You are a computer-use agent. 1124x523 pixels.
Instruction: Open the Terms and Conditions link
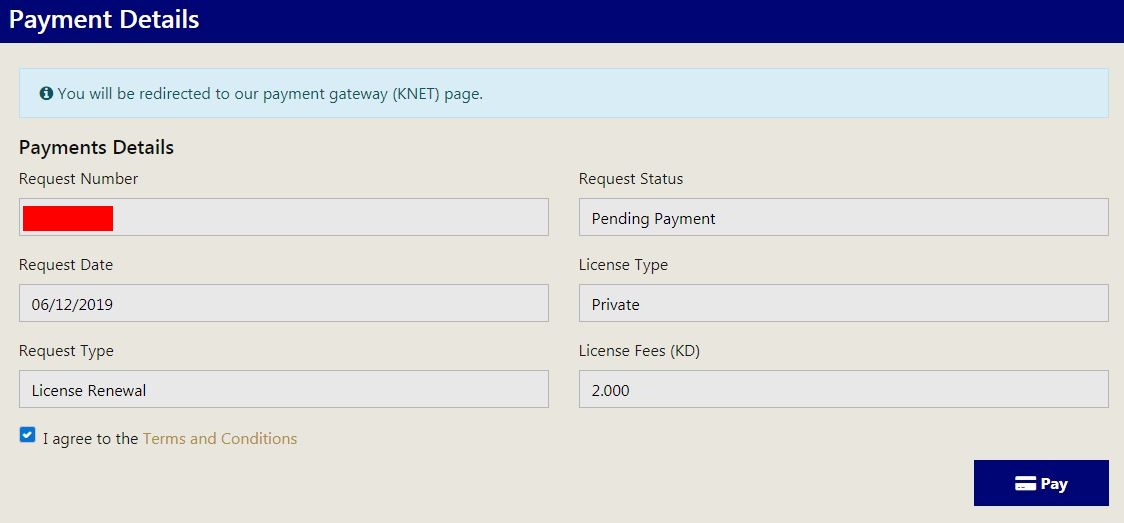219,438
